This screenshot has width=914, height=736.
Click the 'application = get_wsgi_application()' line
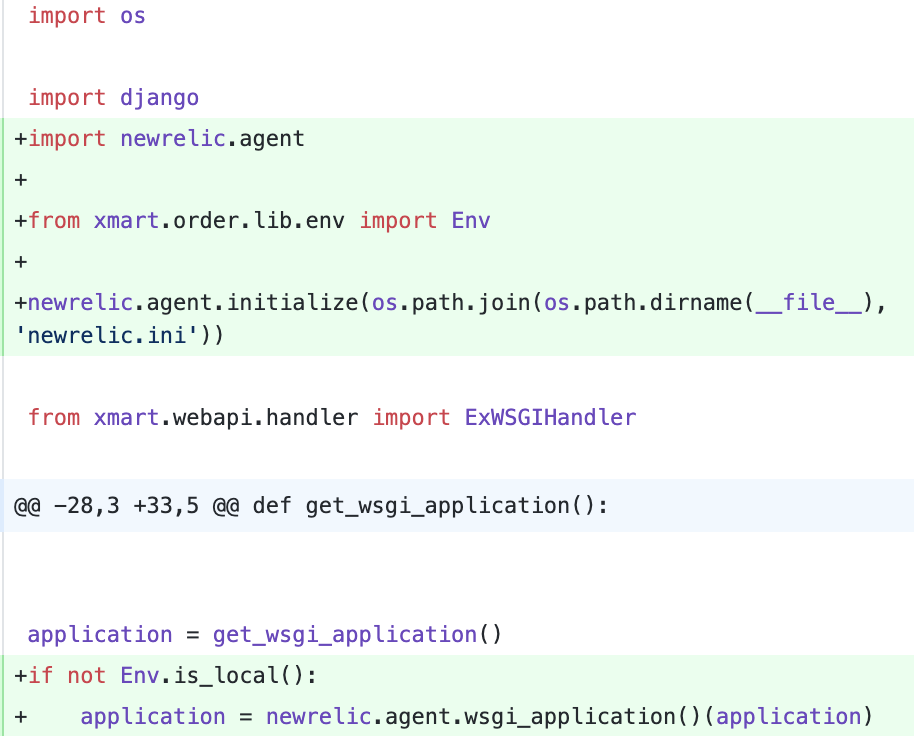[265, 634]
